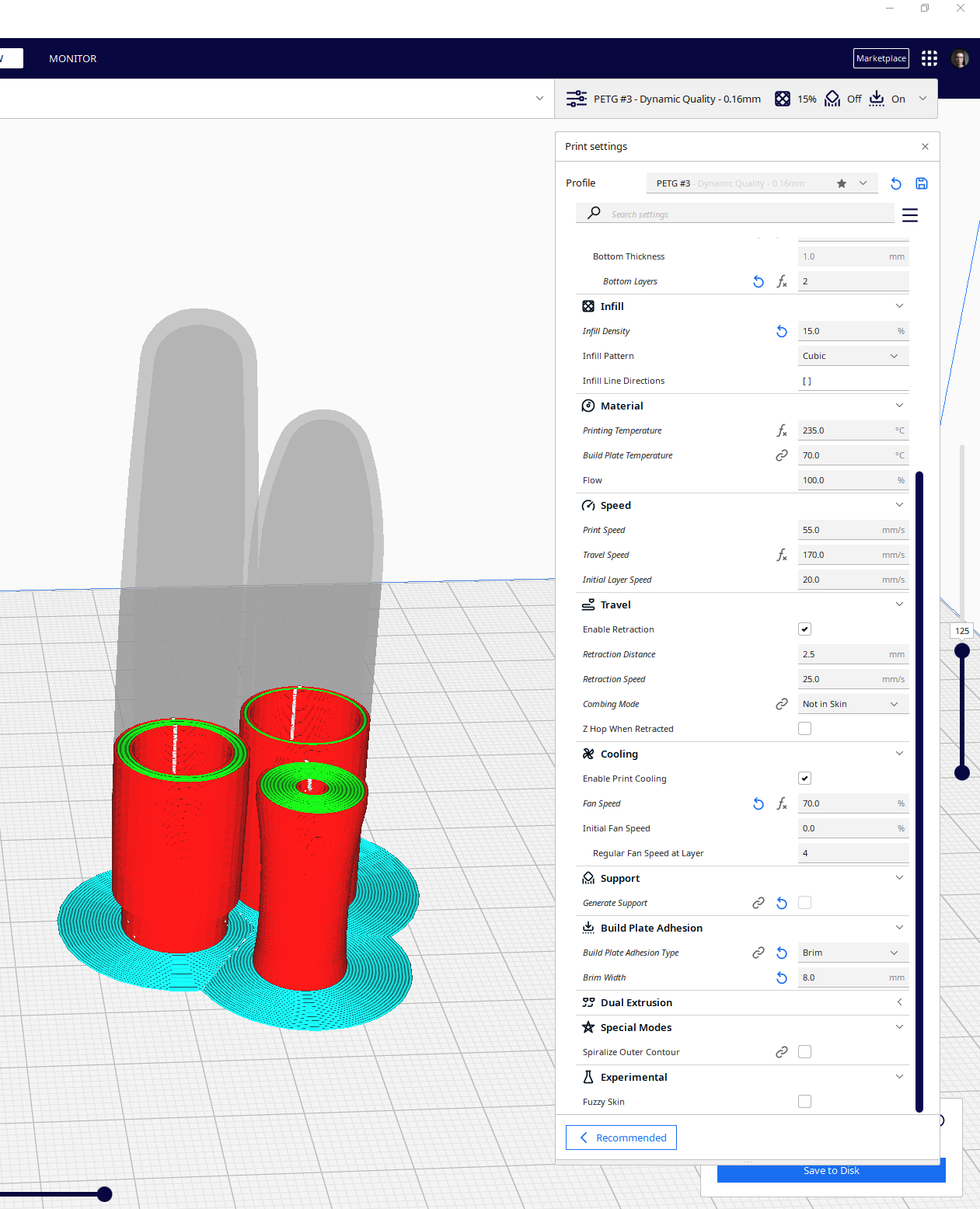Click the formula icon next to Printing Temperature

[782, 430]
